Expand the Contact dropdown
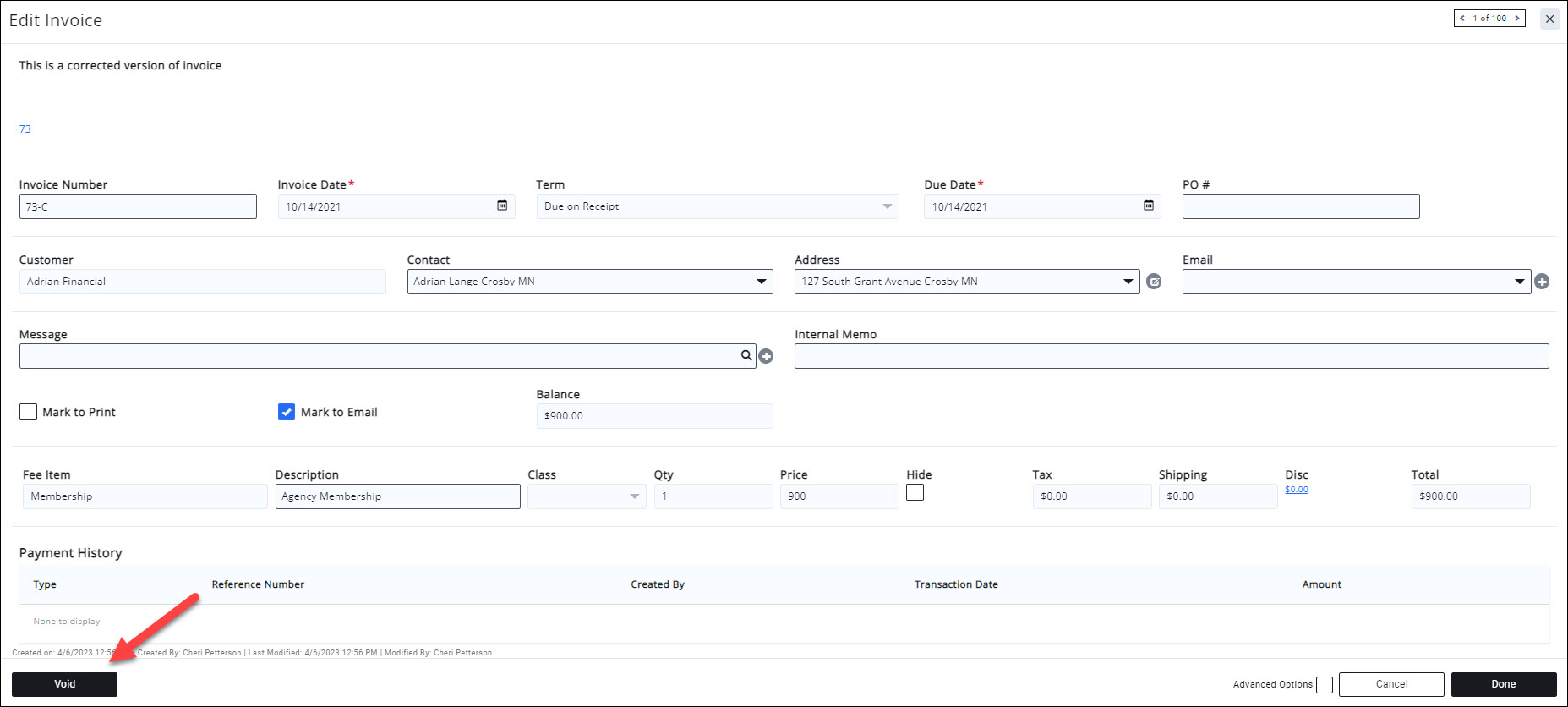This screenshot has width=1568, height=707. (x=761, y=282)
